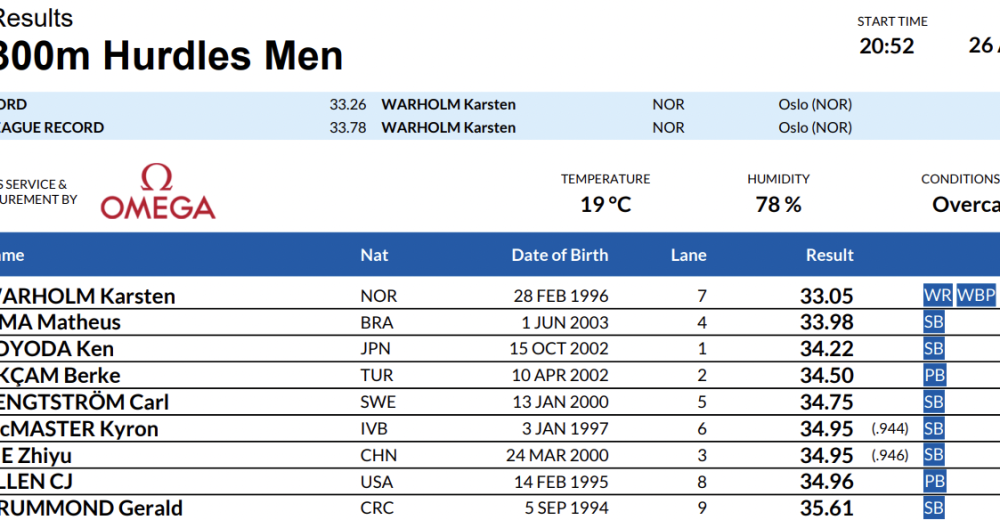The image size is (1000, 520).
Task: Click the SB badge next to 33.98
Action: pyautogui.click(x=934, y=322)
